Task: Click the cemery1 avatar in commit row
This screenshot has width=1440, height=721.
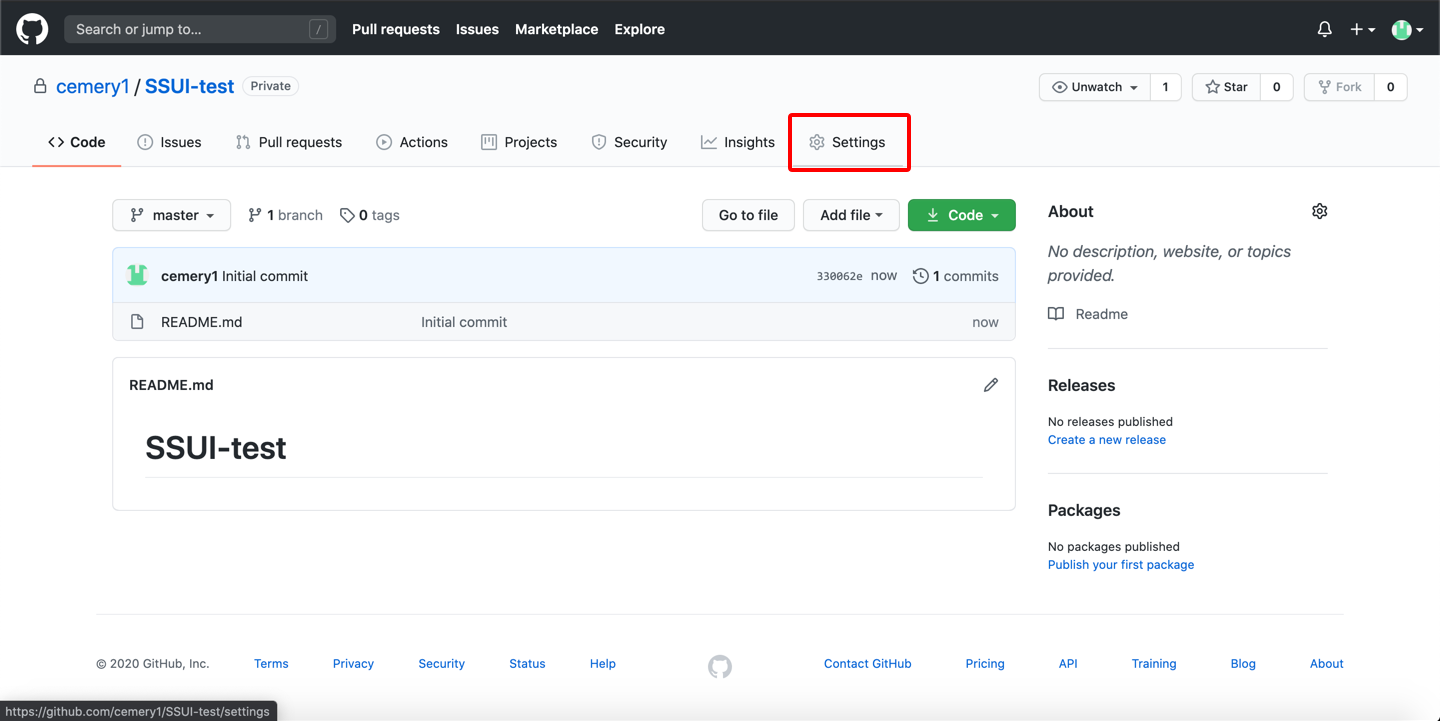Action: tap(137, 275)
